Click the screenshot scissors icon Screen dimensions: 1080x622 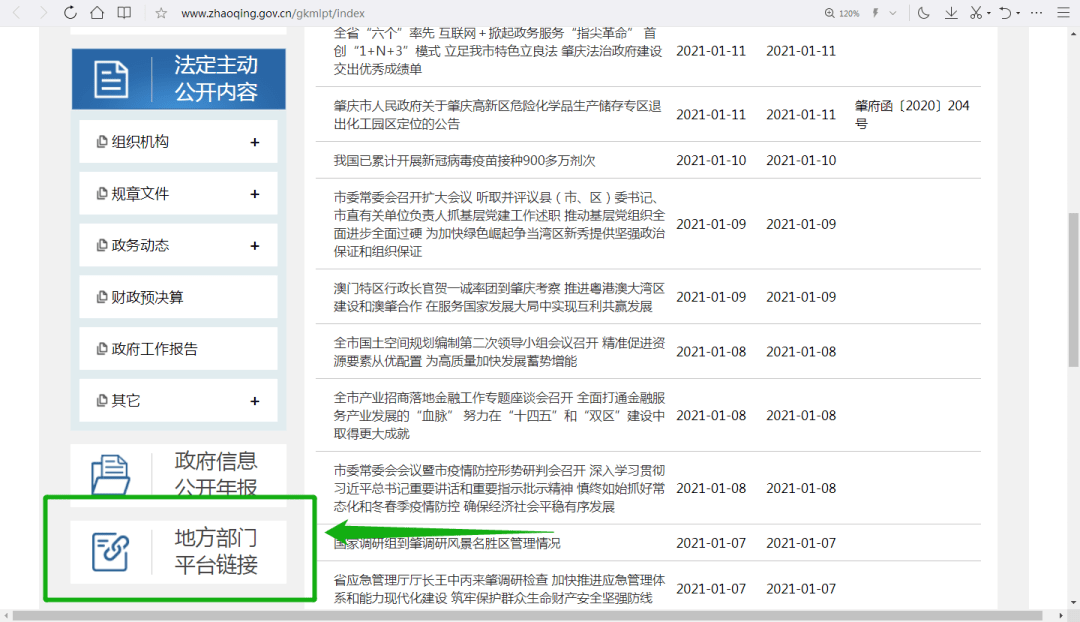[x=977, y=13]
